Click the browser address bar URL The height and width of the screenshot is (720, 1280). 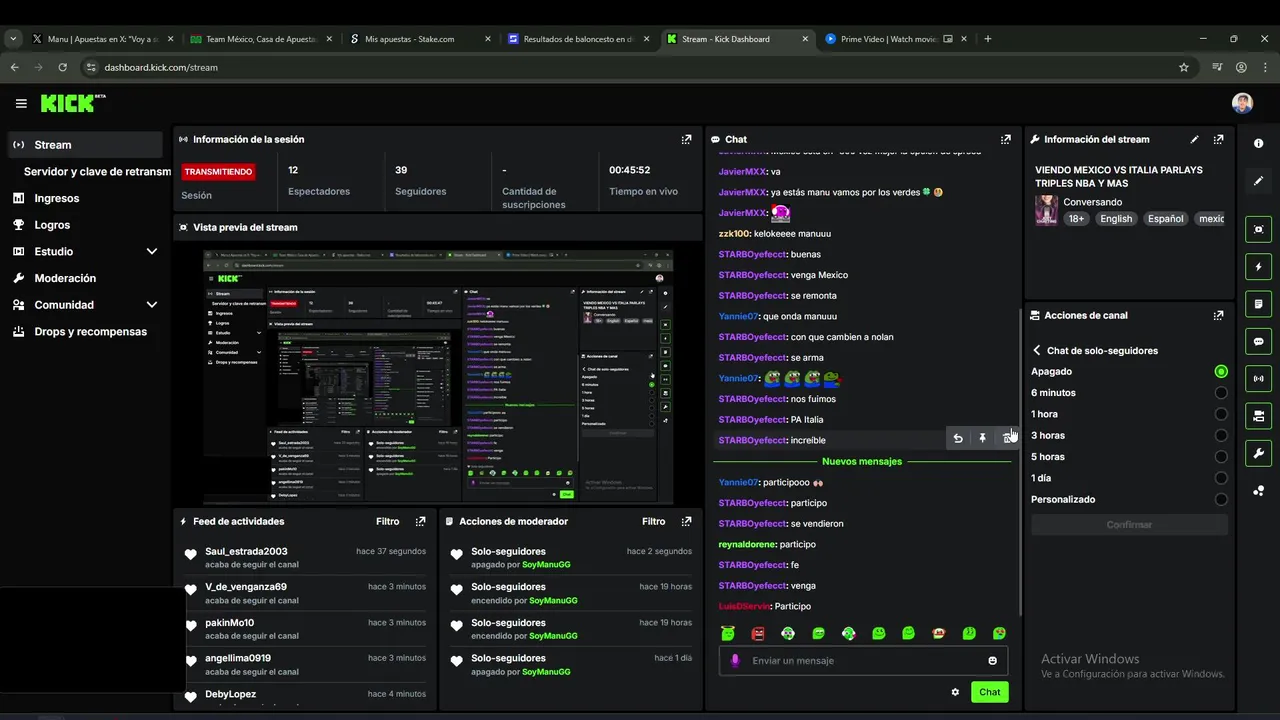pyautogui.click(x=161, y=67)
